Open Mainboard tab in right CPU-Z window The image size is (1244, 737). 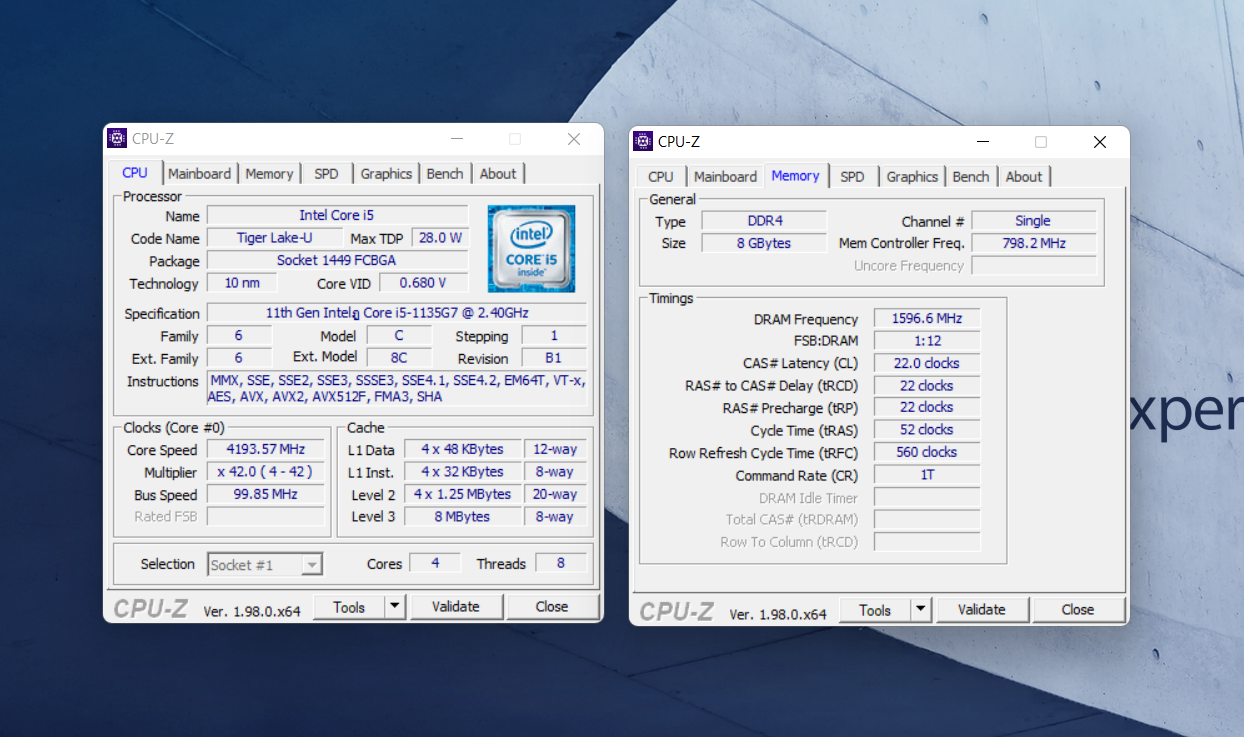pyautogui.click(x=725, y=177)
